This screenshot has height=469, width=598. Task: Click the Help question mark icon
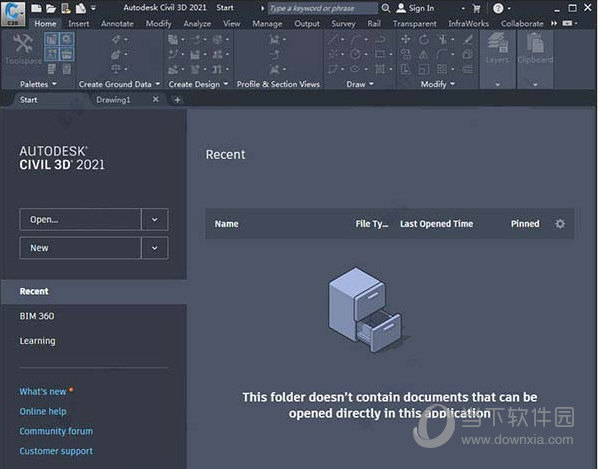(498, 8)
